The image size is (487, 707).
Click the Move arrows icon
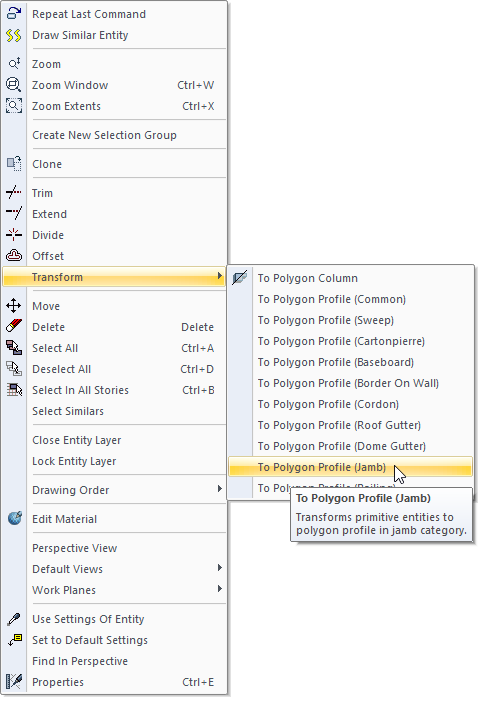point(14,306)
